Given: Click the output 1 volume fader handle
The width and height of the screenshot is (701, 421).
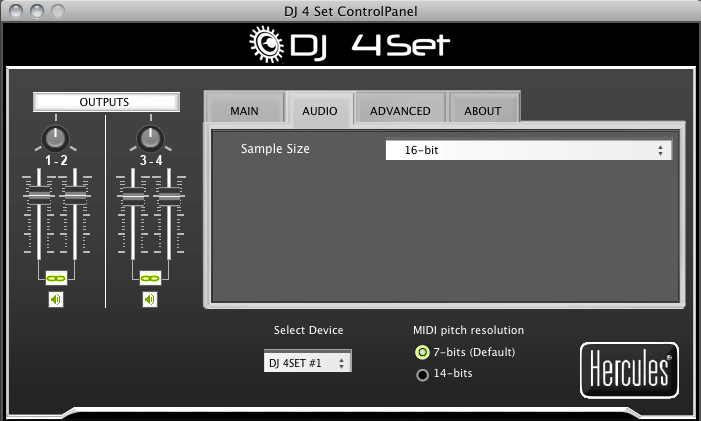Looking at the screenshot, I should point(39,195).
